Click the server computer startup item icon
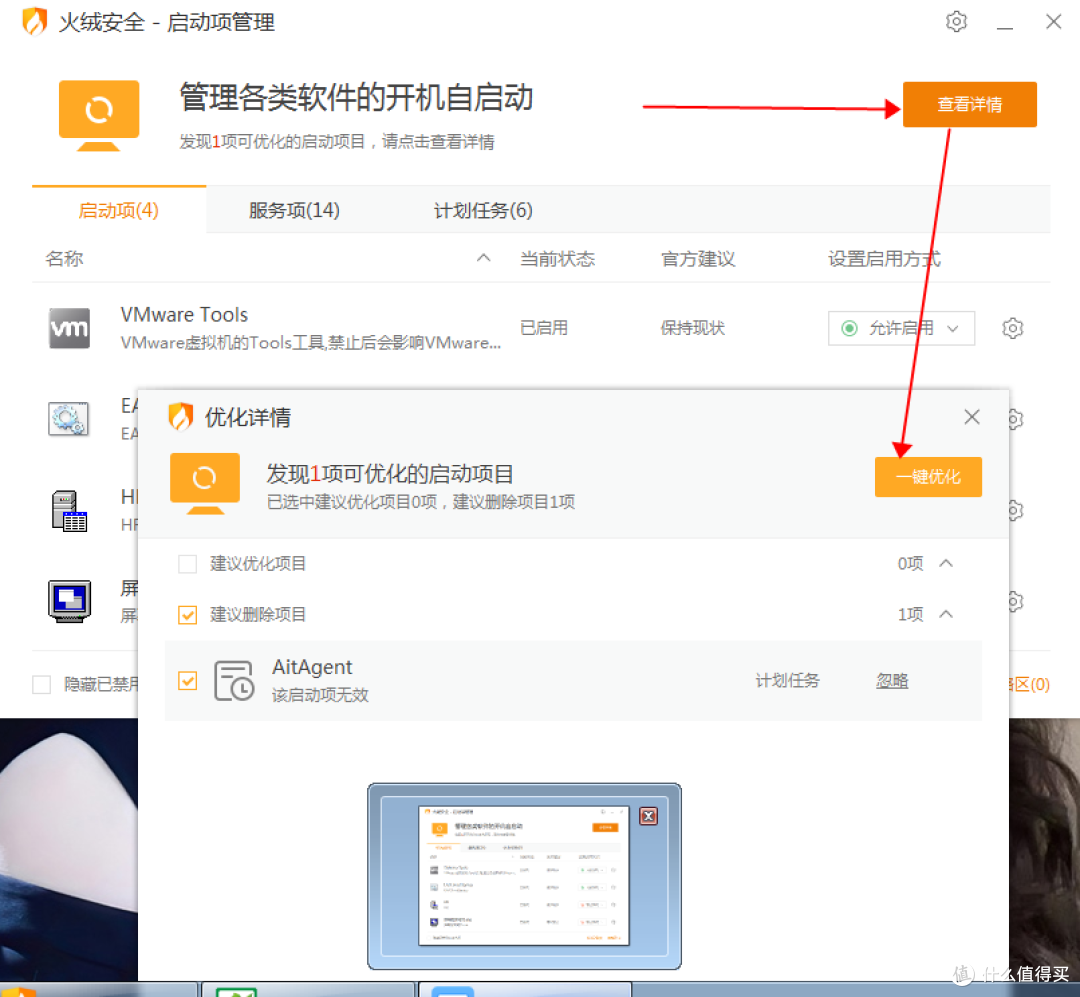 (x=69, y=511)
